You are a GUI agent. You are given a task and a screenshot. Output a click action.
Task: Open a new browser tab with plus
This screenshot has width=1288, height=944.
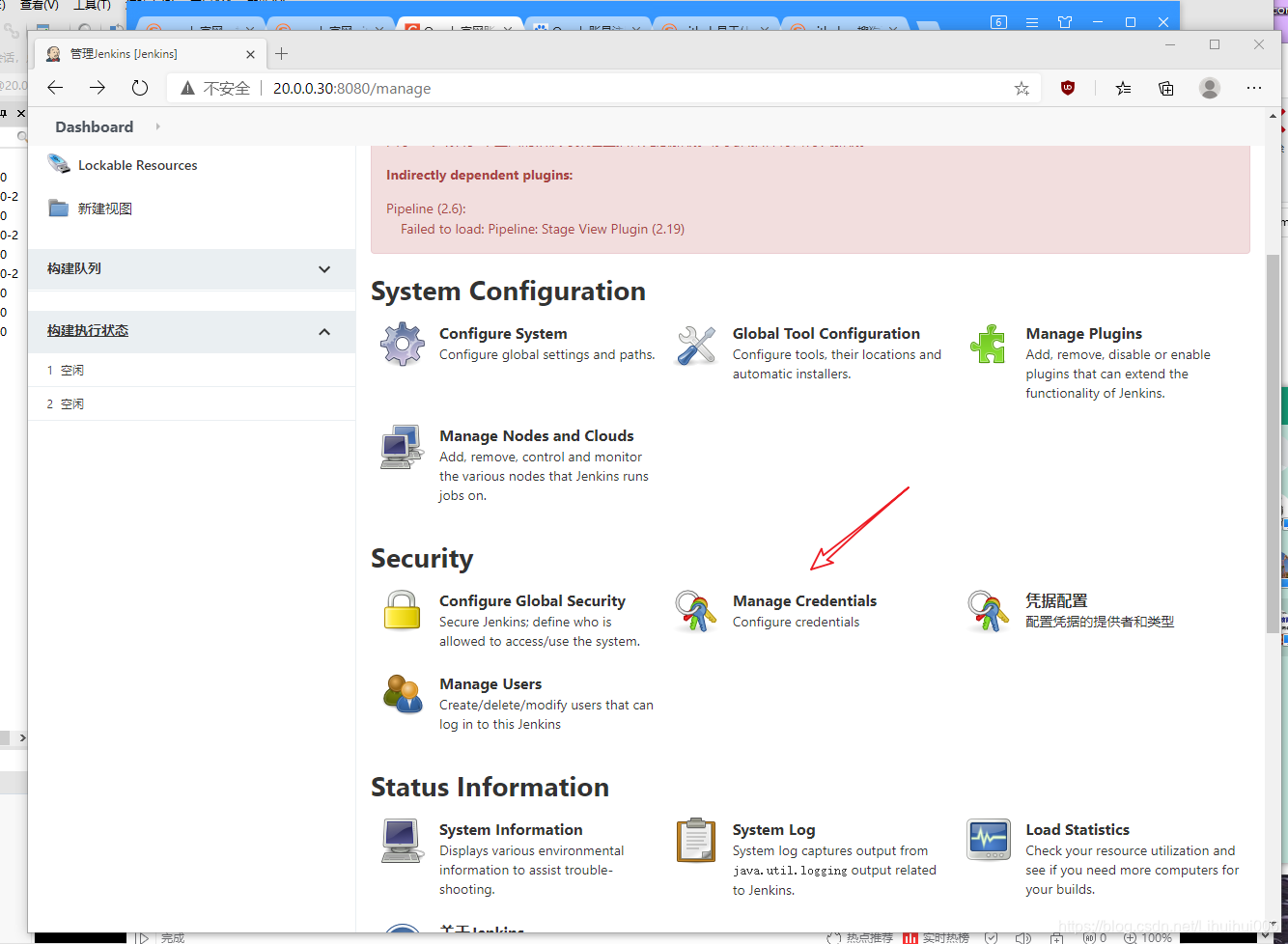point(282,54)
